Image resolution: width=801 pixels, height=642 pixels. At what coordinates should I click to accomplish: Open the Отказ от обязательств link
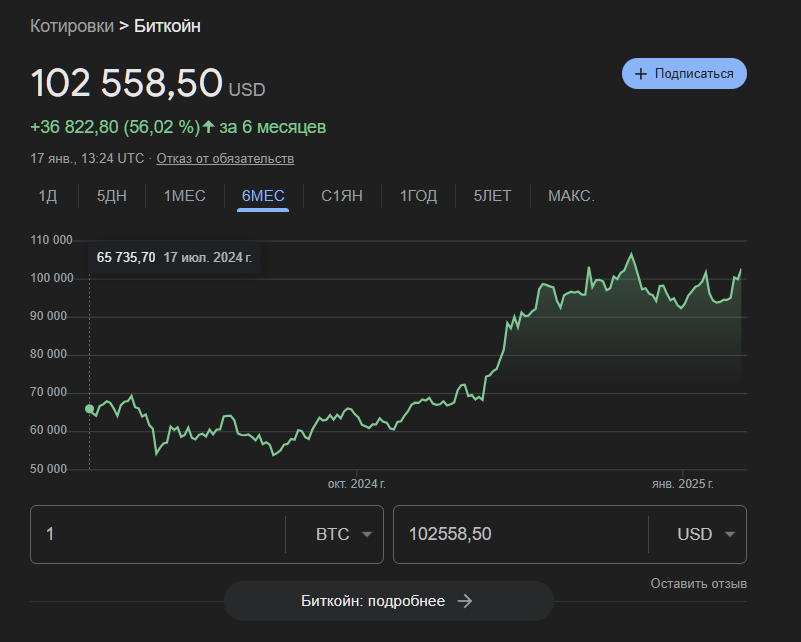coord(225,158)
